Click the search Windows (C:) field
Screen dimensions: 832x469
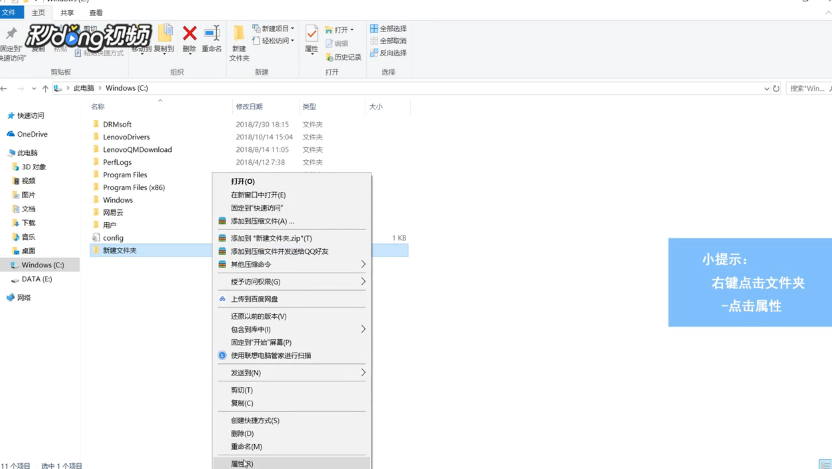(808, 89)
